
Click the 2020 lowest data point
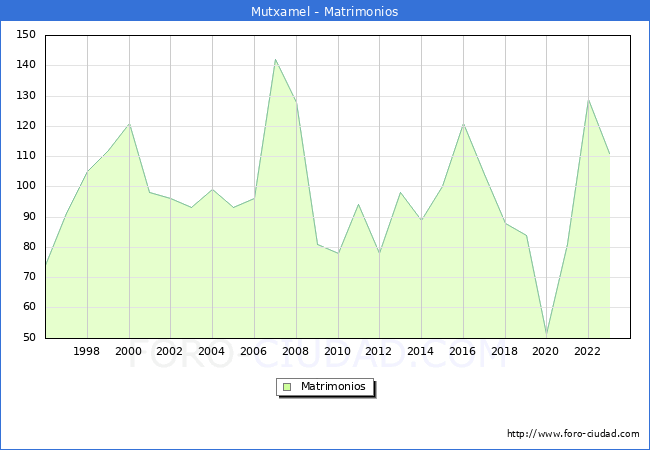547,334
